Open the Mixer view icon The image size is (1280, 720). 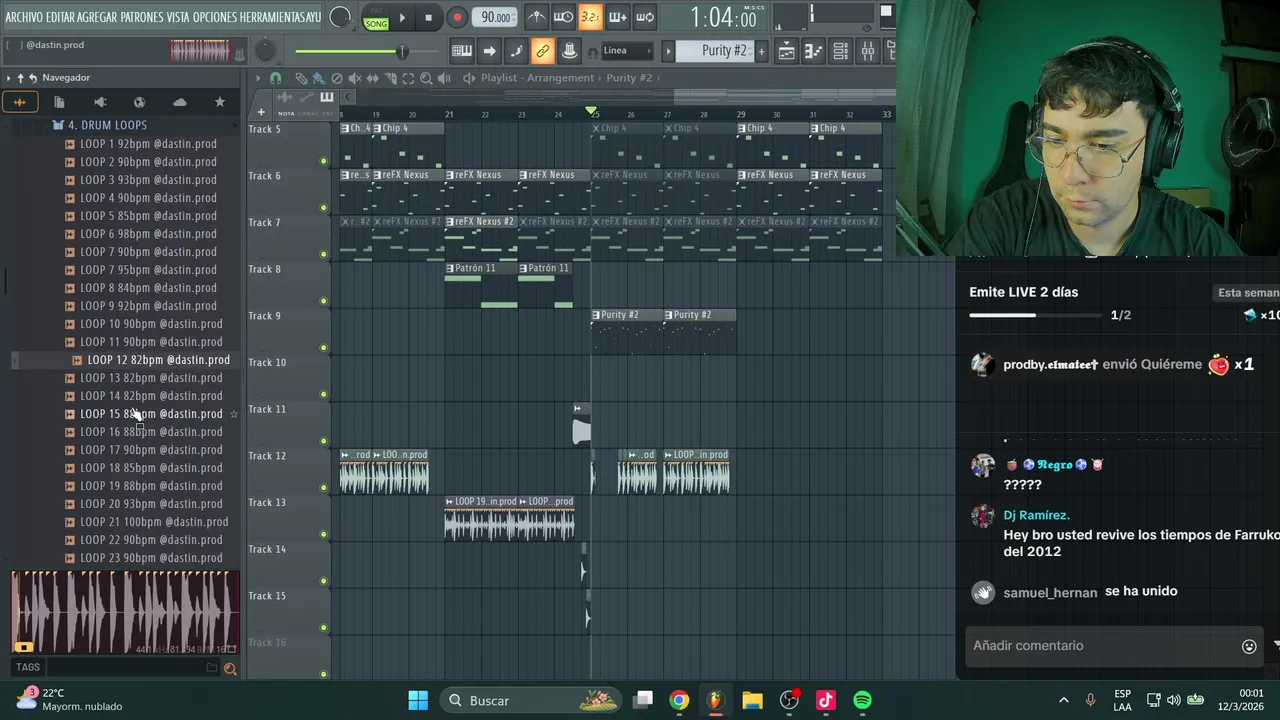[x=868, y=51]
